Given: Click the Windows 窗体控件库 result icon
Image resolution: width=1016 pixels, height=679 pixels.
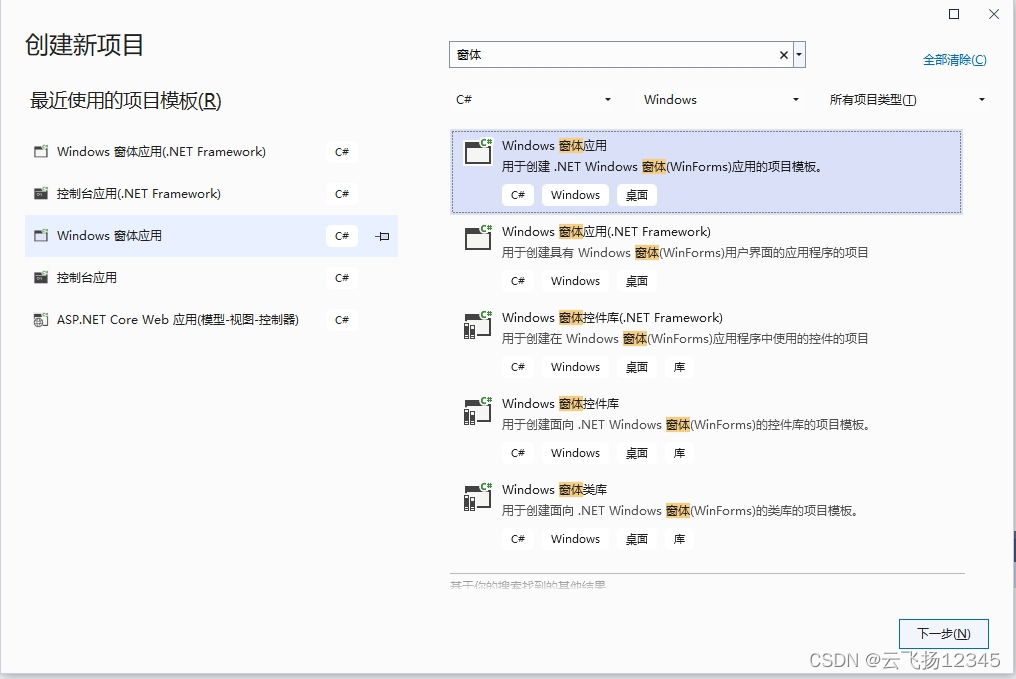Looking at the screenshot, I should (x=478, y=410).
